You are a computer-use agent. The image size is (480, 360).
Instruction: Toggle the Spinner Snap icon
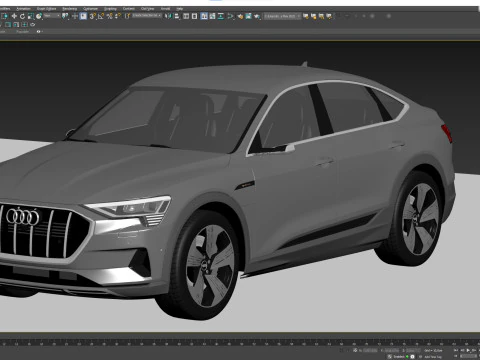pyautogui.click(x=118, y=16)
